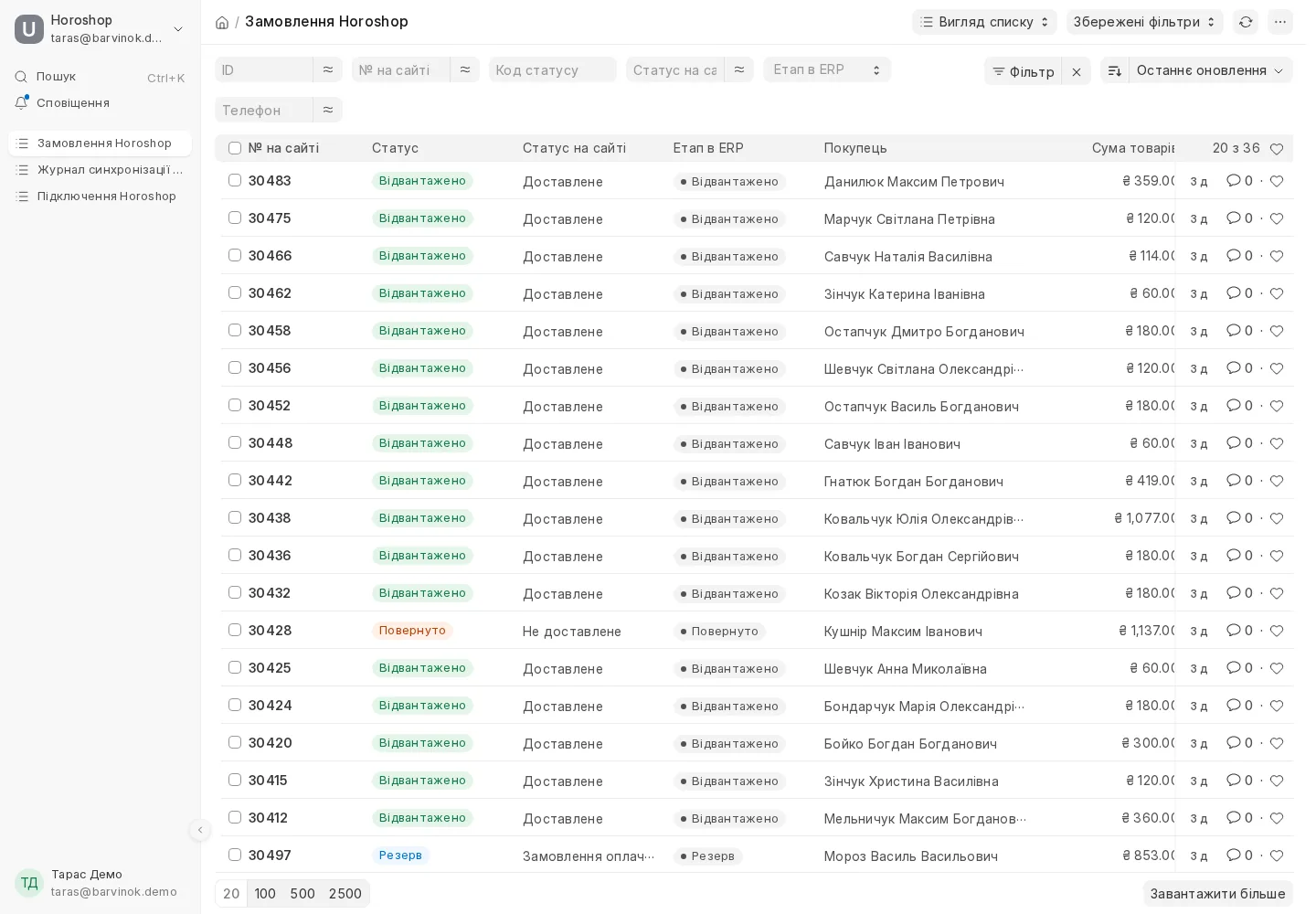Favorite order 30483 with the heart icon
This screenshot has height=914, width=1316.
[x=1277, y=181]
